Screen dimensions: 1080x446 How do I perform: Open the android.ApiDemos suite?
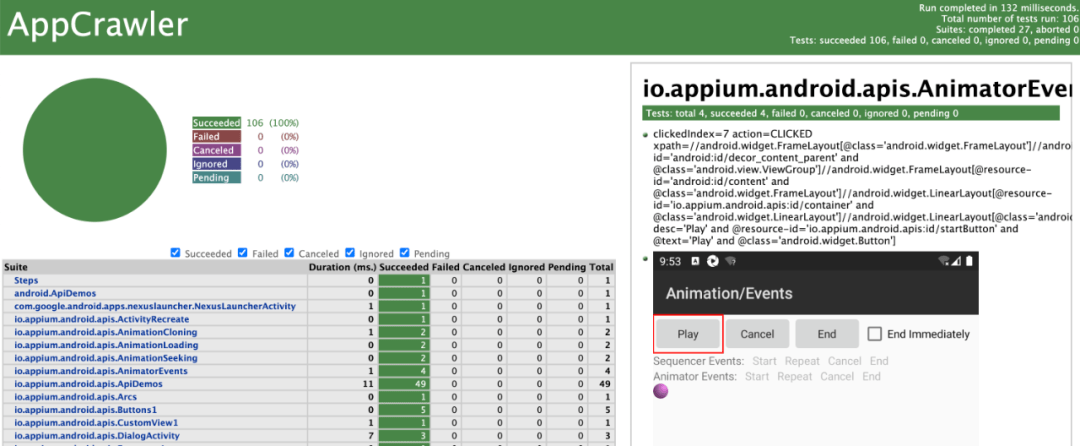55,293
